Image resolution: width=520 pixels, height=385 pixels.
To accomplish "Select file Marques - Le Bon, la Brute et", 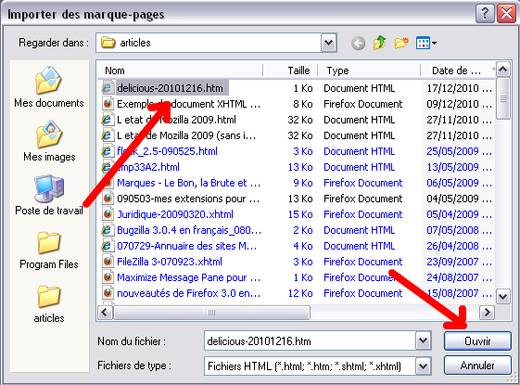I will coord(189,183).
